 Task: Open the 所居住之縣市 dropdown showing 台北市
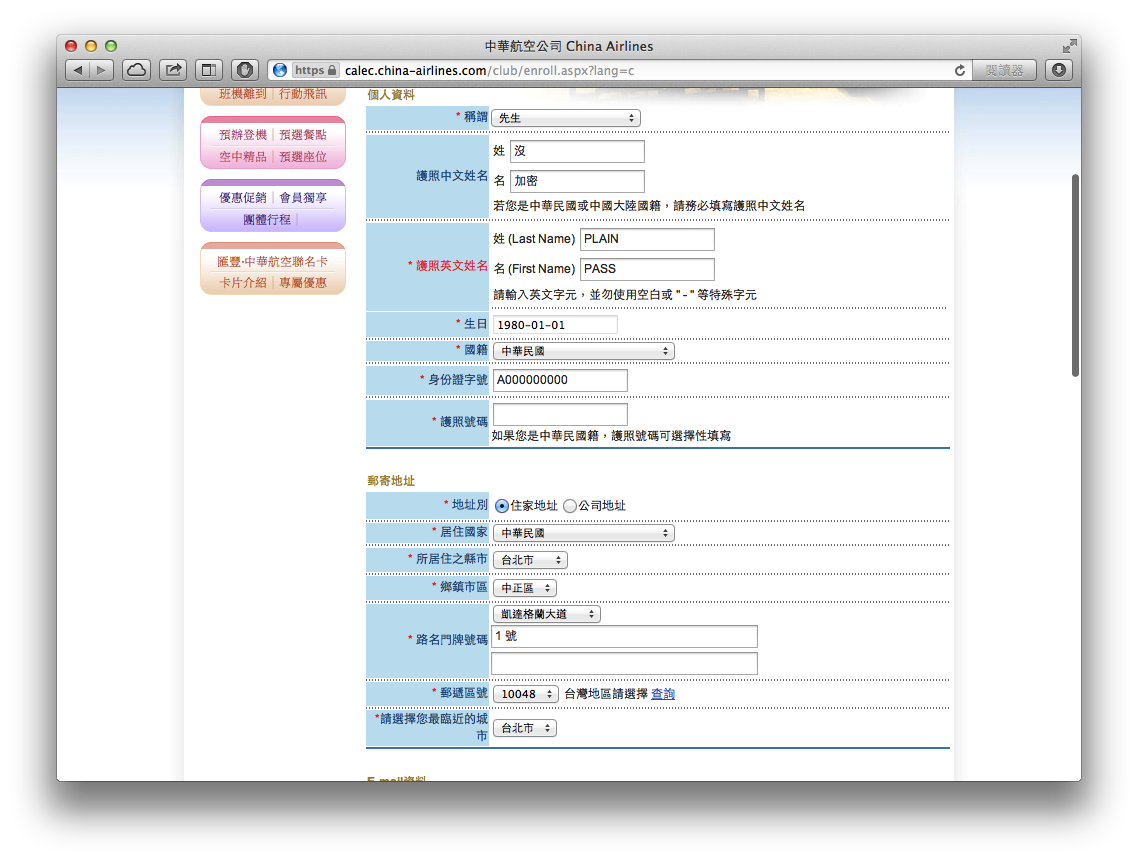pos(530,560)
